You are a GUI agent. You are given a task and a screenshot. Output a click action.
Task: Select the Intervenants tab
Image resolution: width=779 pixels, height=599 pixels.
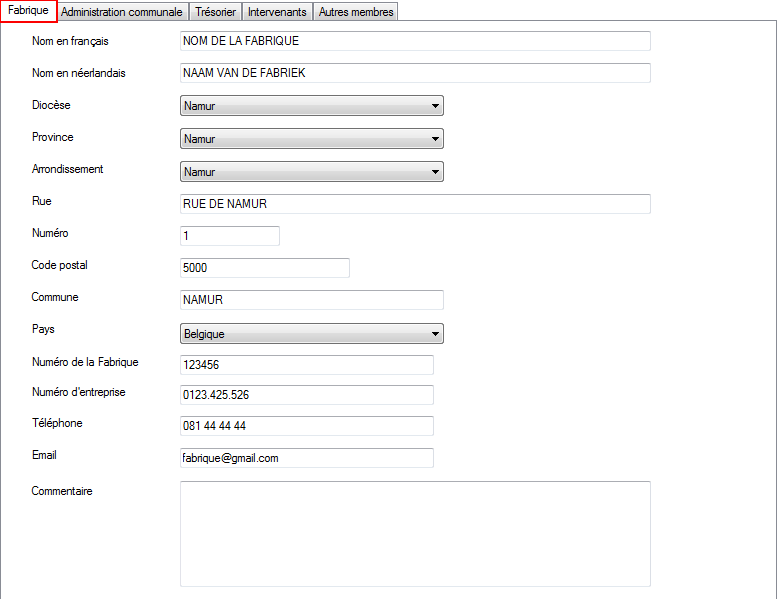coord(277,12)
